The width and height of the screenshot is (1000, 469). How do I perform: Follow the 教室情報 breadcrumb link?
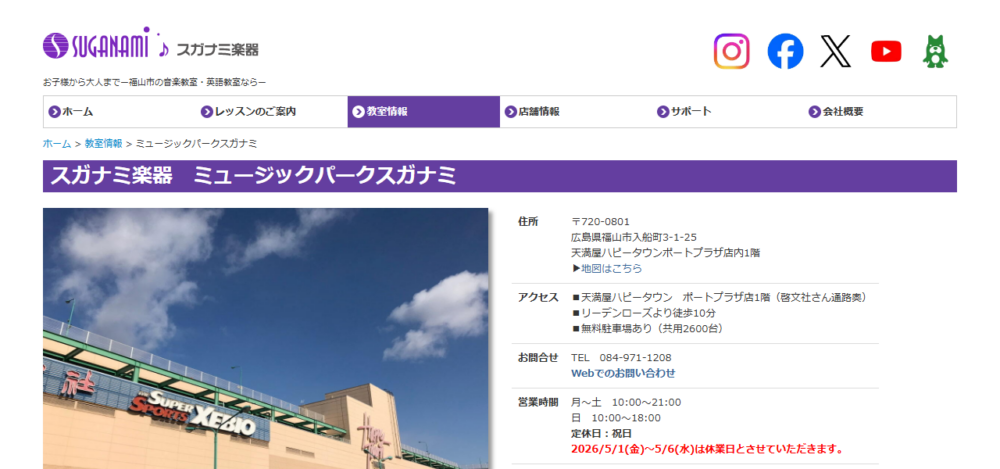point(103,144)
